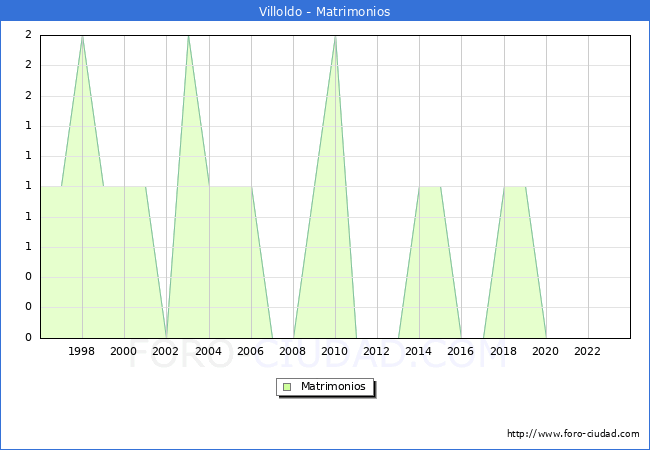Click the 2002 label on x-axis

click(166, 351)
